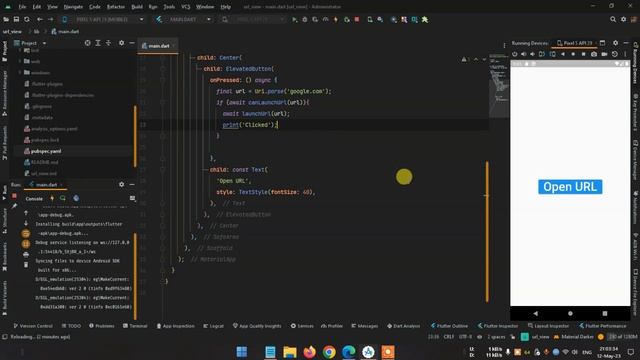640x360 pixels.
Task: Click Run console red stop icon
Action: [14, 196]
